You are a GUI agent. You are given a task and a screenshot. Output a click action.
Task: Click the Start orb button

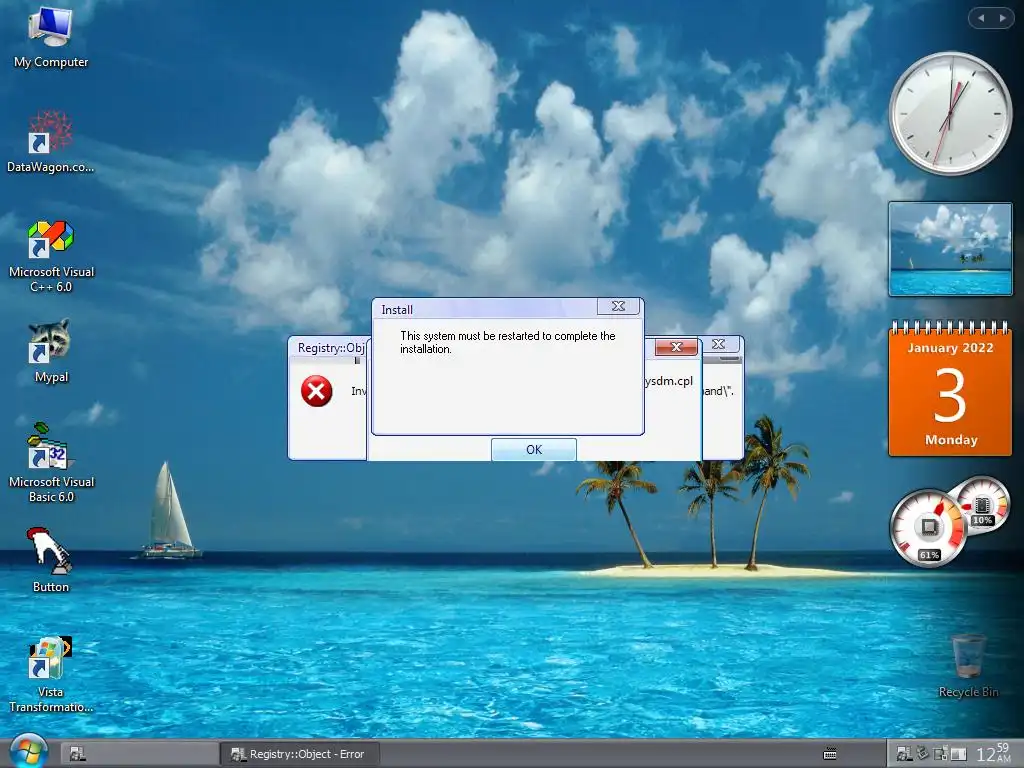click(29, 751)
